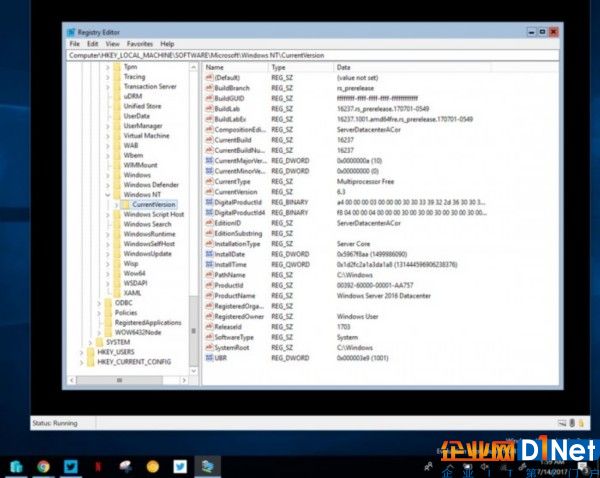Expand the HKEY_CURRENT_CONFIG hive
This screenshot has height=478, width=600.
82,362
